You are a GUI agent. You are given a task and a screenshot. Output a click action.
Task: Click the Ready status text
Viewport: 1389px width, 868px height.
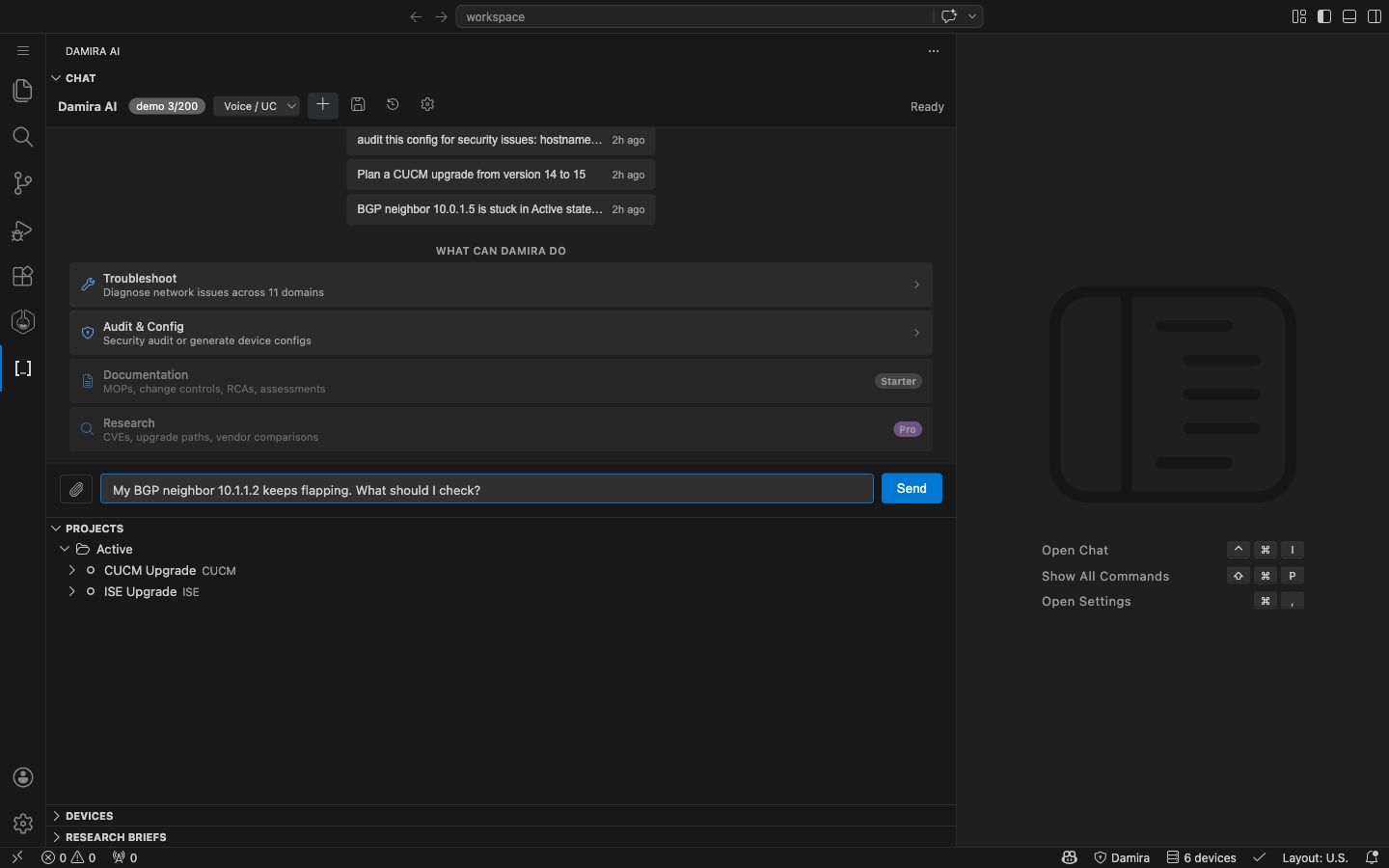coord(927,107)
